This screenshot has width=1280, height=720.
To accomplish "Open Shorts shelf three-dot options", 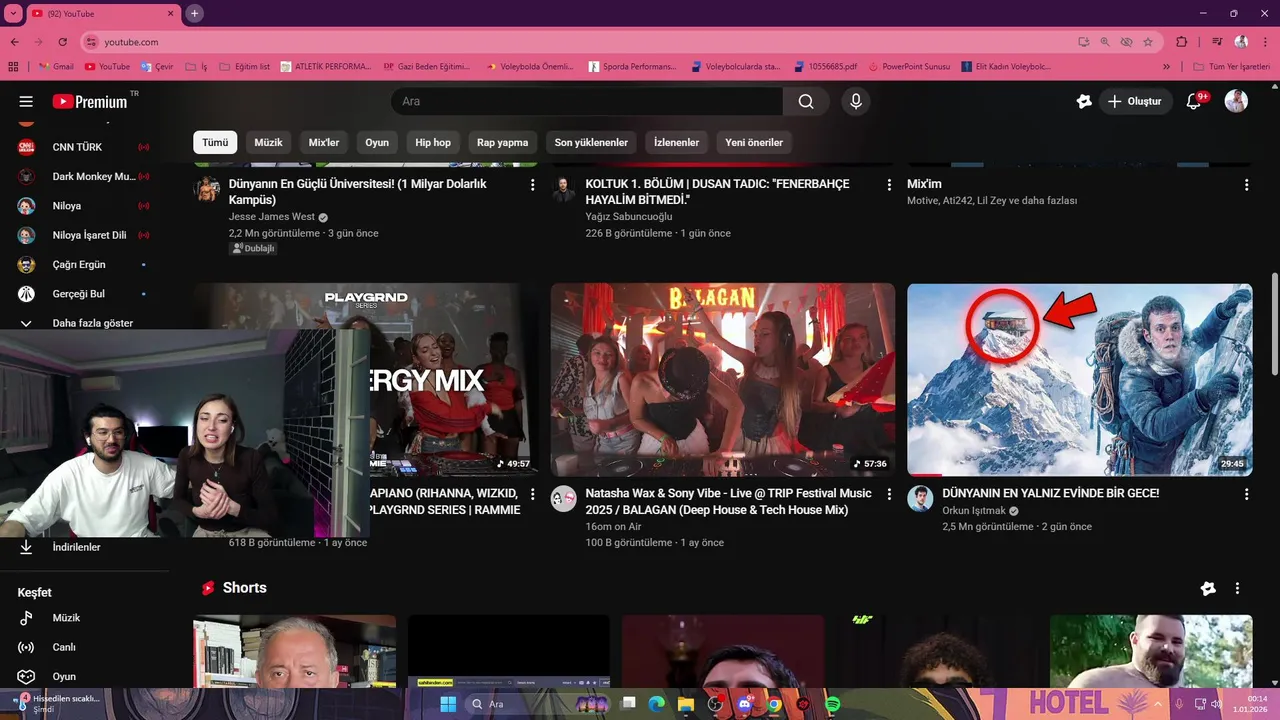I will [x=1237, y=588].
